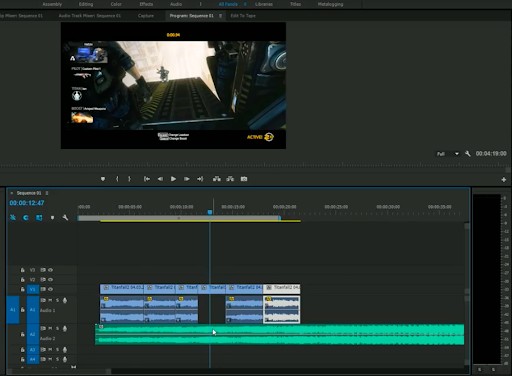
Task: Enable voice-over record on Audio 2
Action: click(65, 328)
